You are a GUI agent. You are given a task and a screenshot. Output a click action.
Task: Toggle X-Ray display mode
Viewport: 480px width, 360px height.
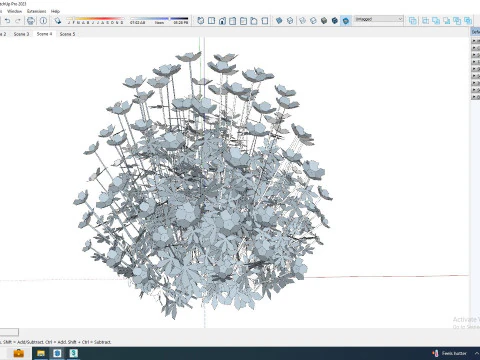pos(279,21)
